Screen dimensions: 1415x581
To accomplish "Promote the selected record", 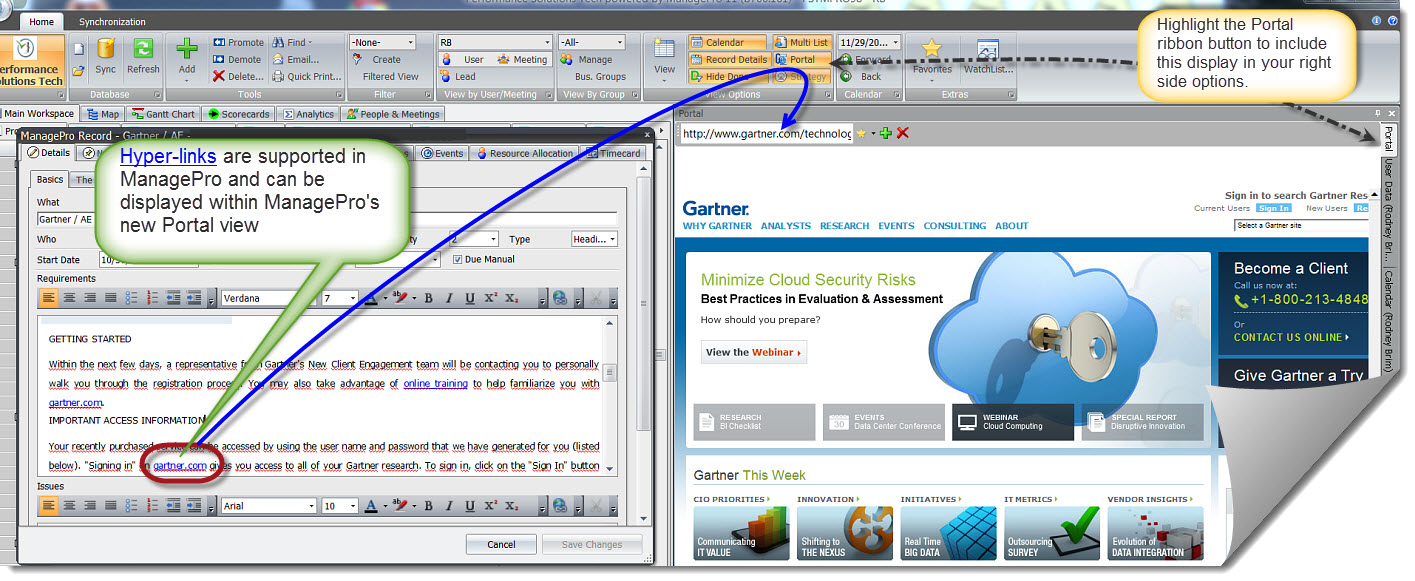I will [x=238, y=43].
